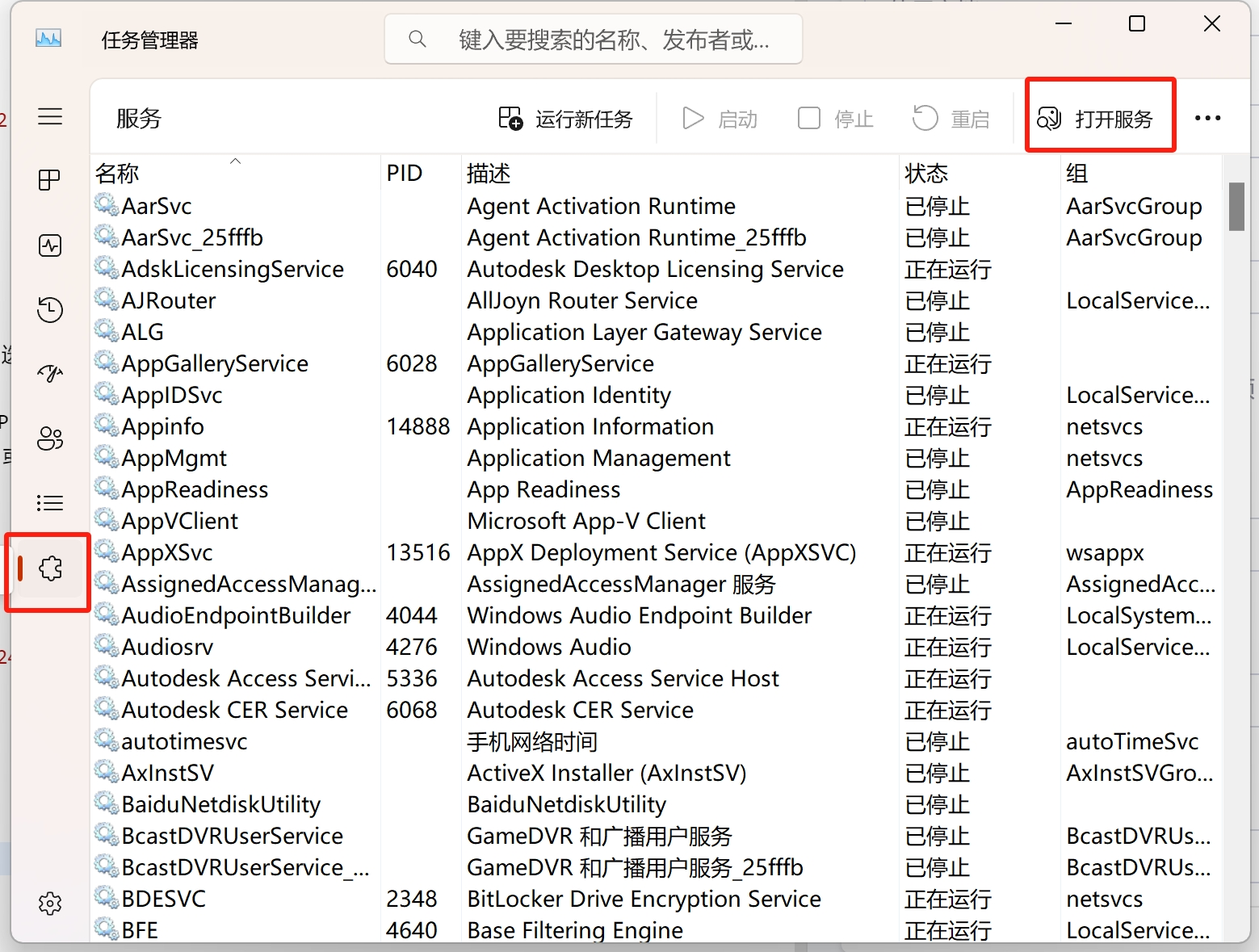The image size is (1259, 952).
Task: Toggle sort order on the 名称 column
Action: [117, 172]
